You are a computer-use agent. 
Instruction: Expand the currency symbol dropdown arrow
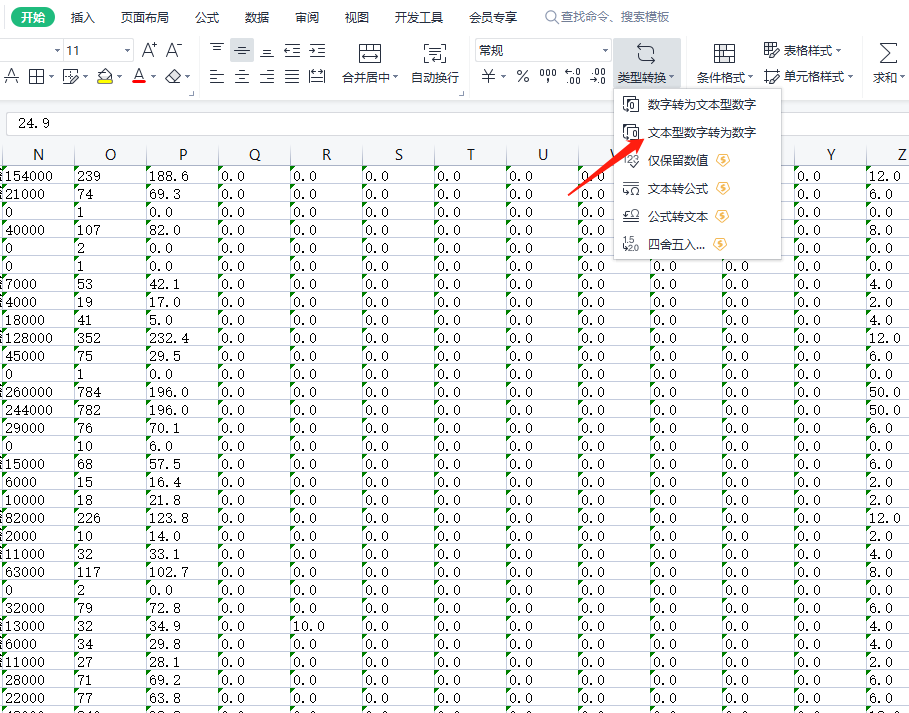pyautogui.click(x=503, y=77)
